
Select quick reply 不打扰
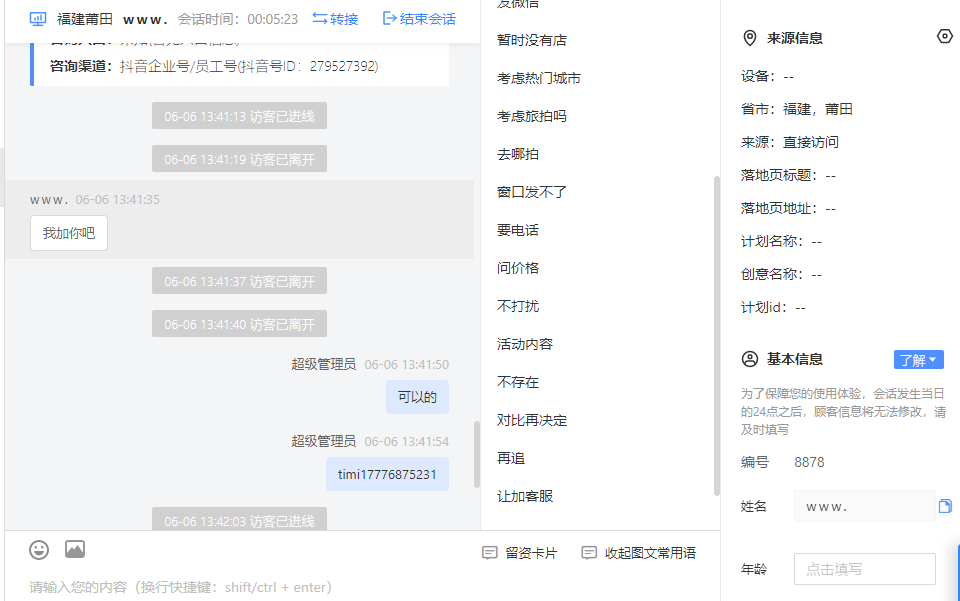[518, 306]
